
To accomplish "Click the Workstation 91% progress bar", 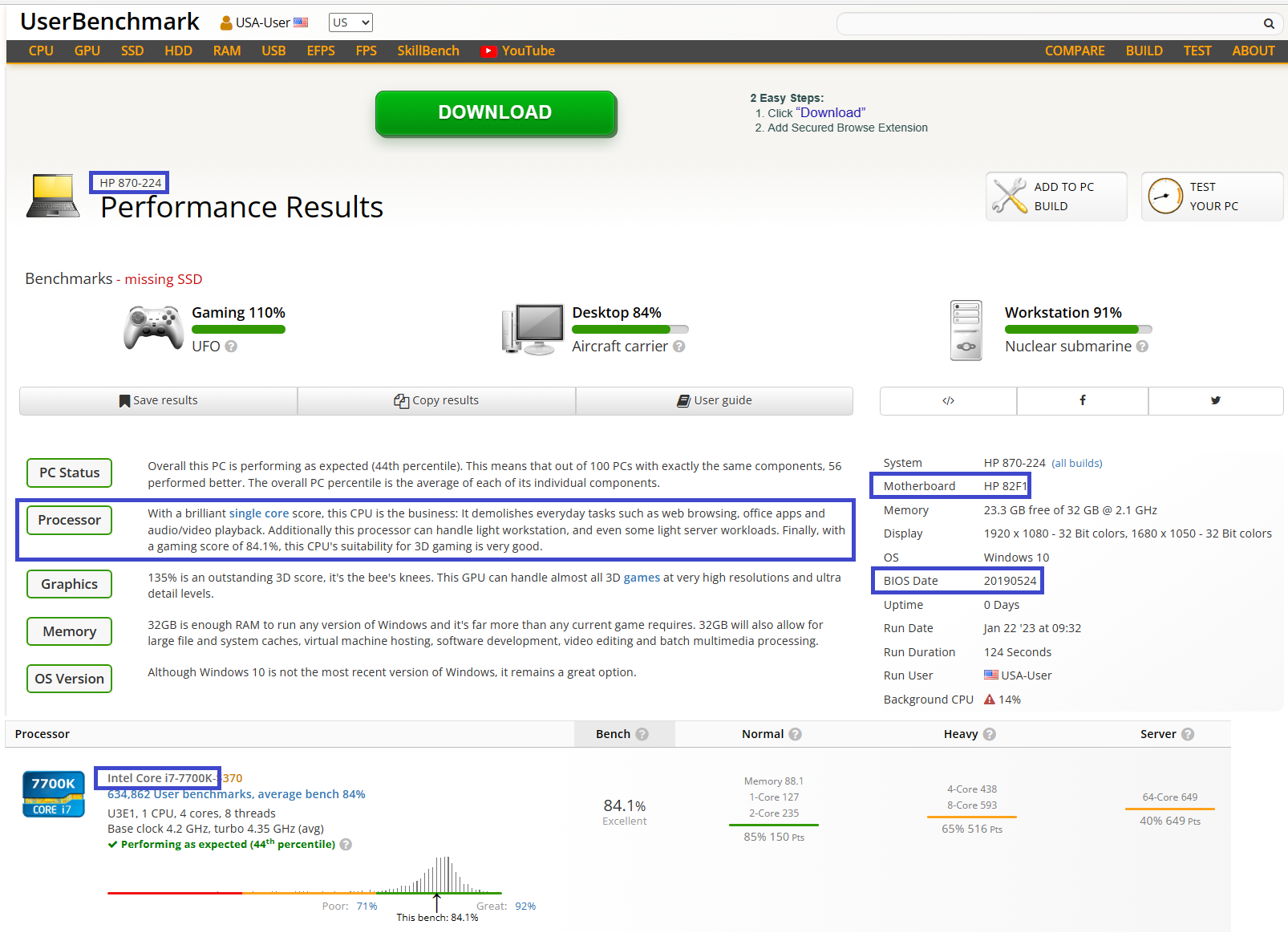I will click(x=1079, y=329).
